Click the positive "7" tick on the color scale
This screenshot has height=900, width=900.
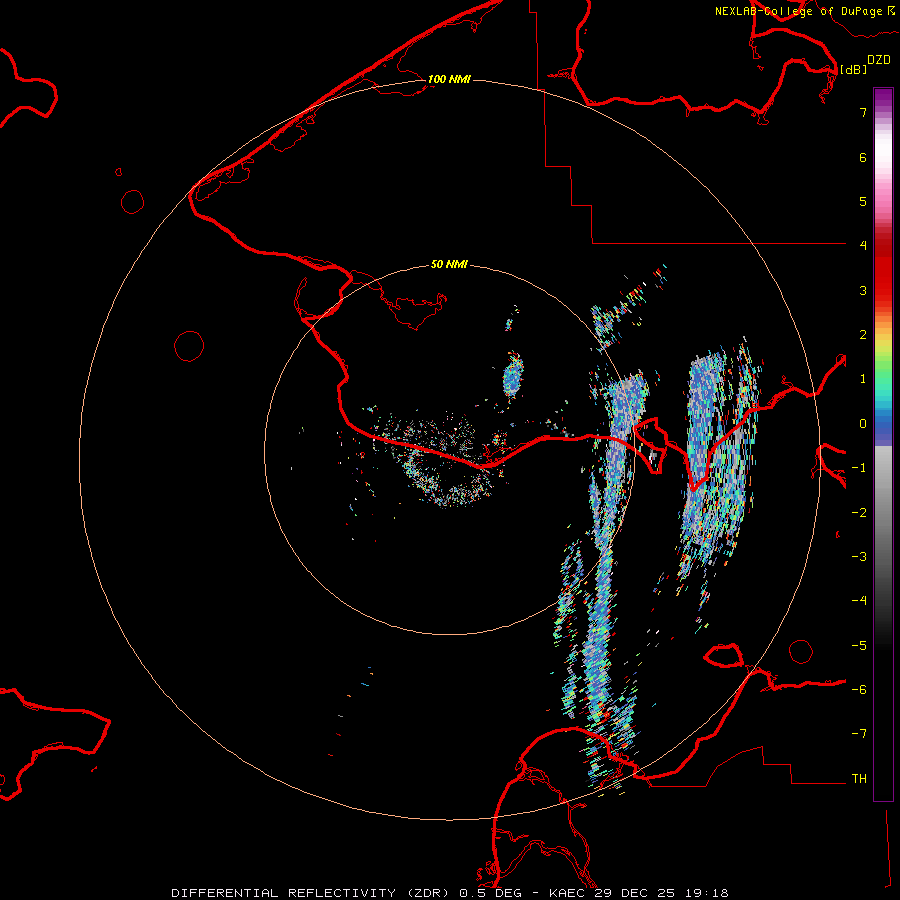click(x=863, y=112)
